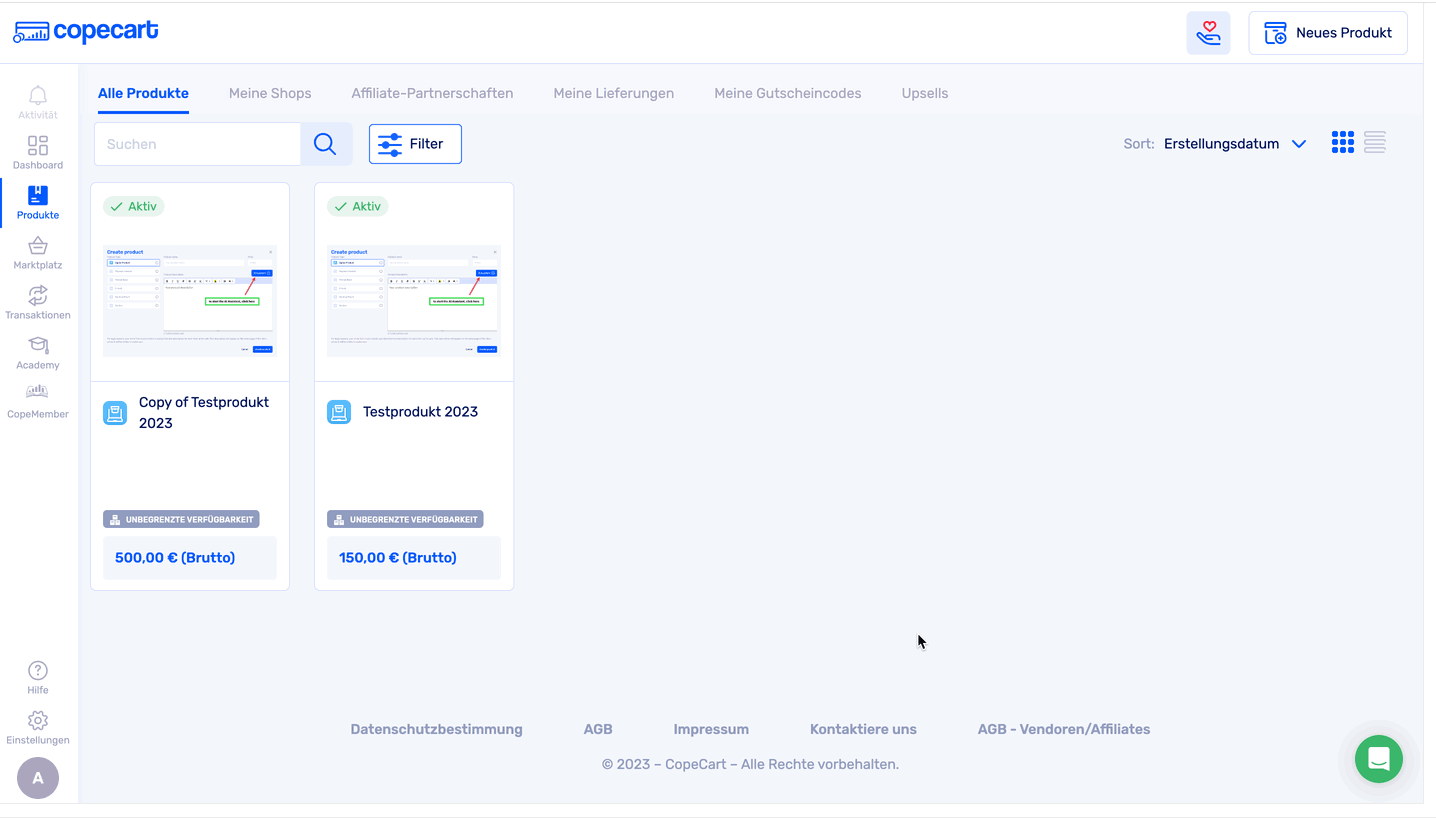Image resolution: width=1436 pixels, height=818 pixels.
Task: Open the green chat support bubble
Action: click(1378, 759)
